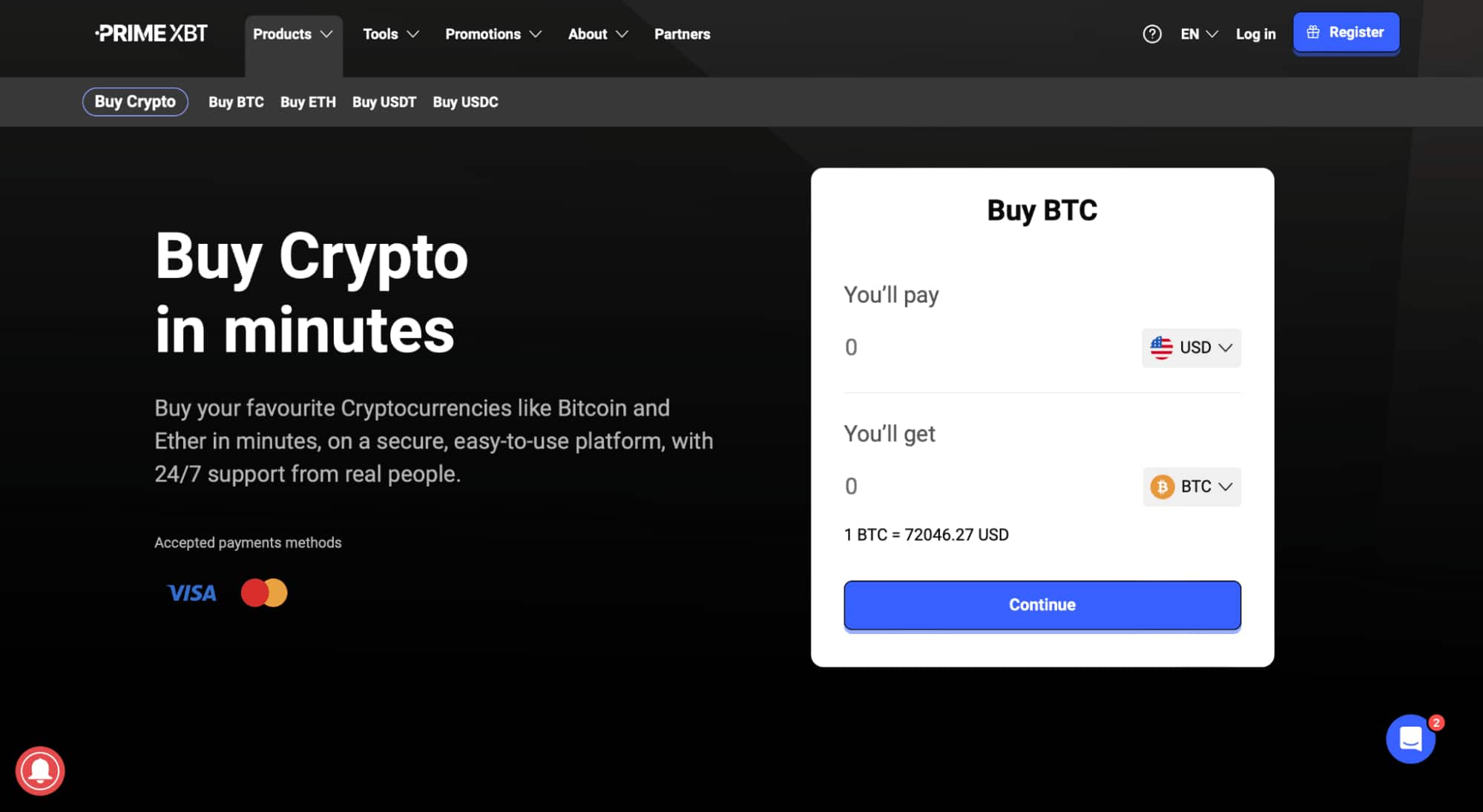
Task: Click Log in to access account
Action: tap(1255, 34)
